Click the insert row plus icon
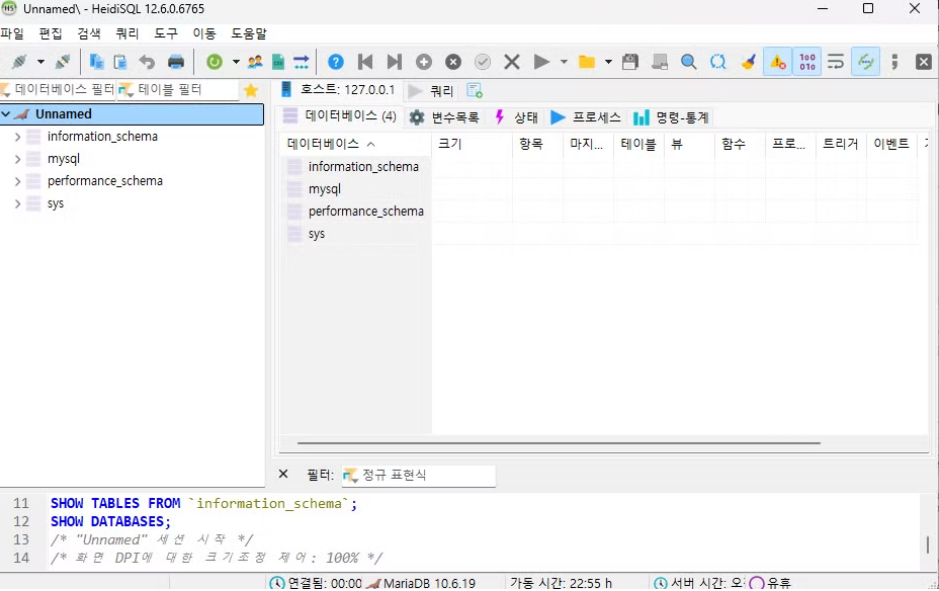This screenshot has width=939, height=591. click(424, 62)
